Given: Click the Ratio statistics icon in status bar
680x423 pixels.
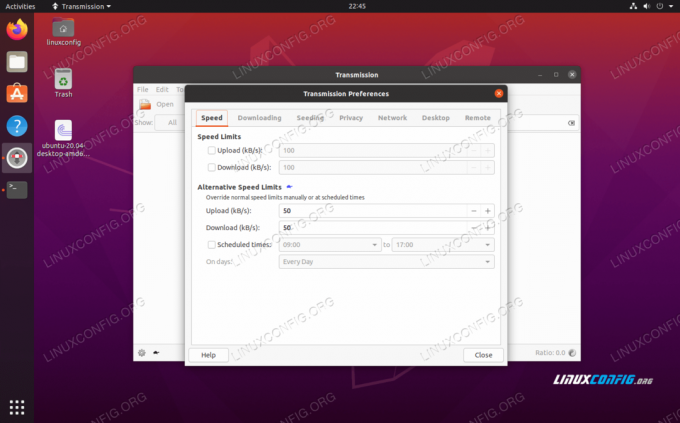Looking at the screenshot, I should point(572,353).
